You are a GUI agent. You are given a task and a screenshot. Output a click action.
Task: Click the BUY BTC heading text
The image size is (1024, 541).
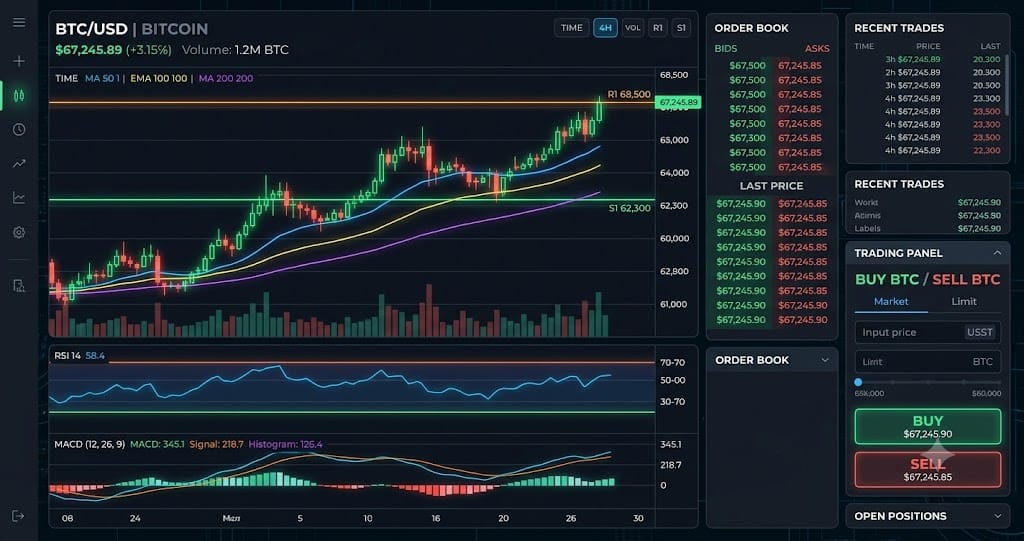887,279
